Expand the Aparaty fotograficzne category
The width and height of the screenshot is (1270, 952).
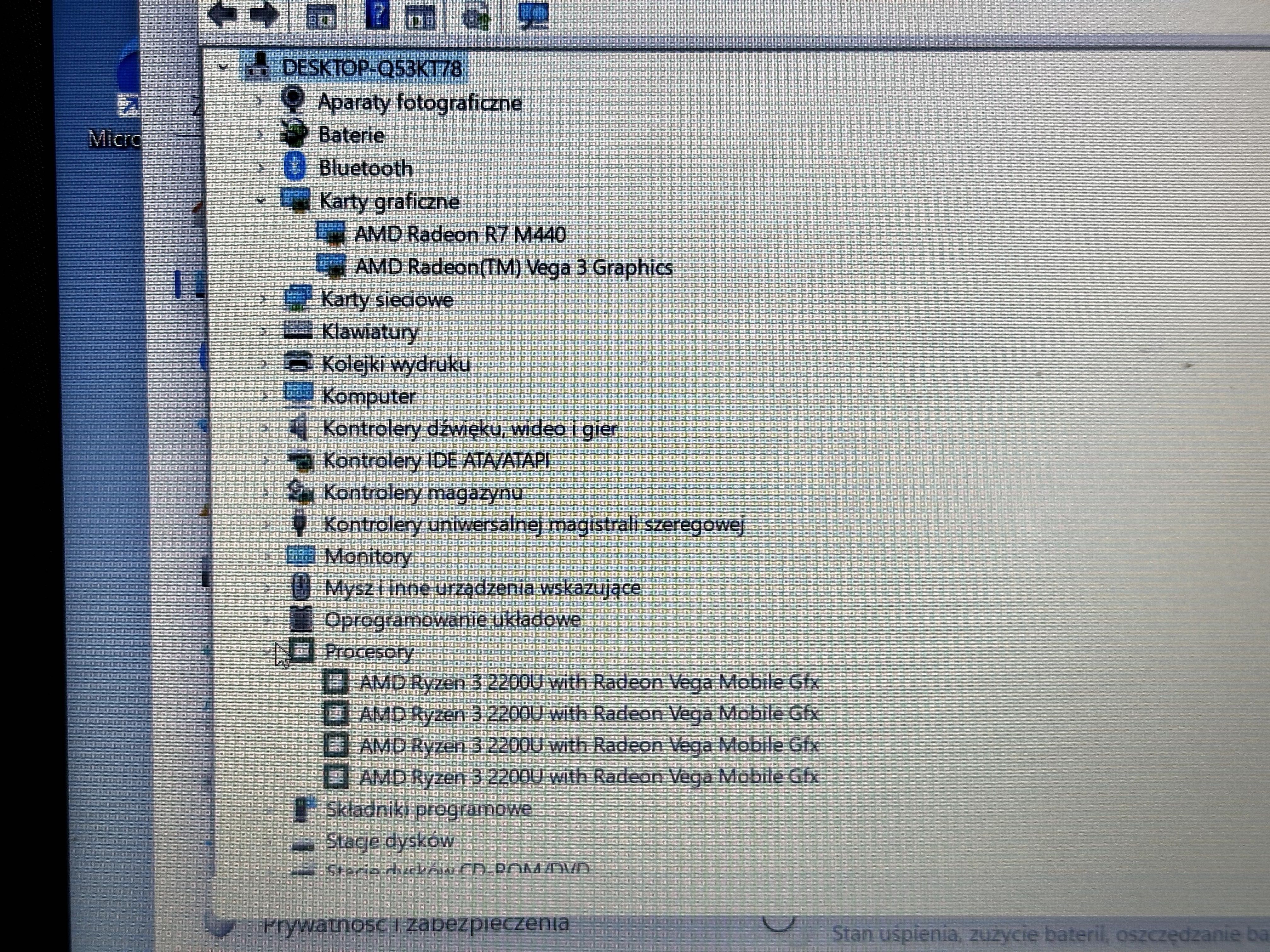[259, 102]
